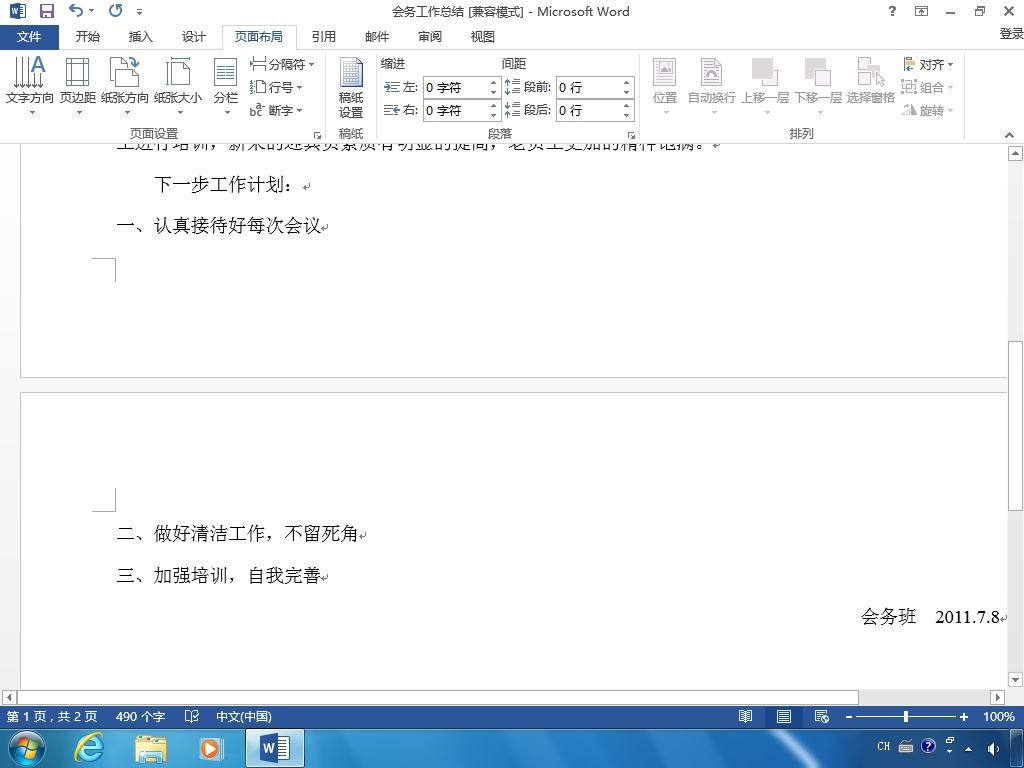Open Page Setup (页面设置) dialog launcher
The height and width of the screenshot is (768, 1024).
pos(317,135)
